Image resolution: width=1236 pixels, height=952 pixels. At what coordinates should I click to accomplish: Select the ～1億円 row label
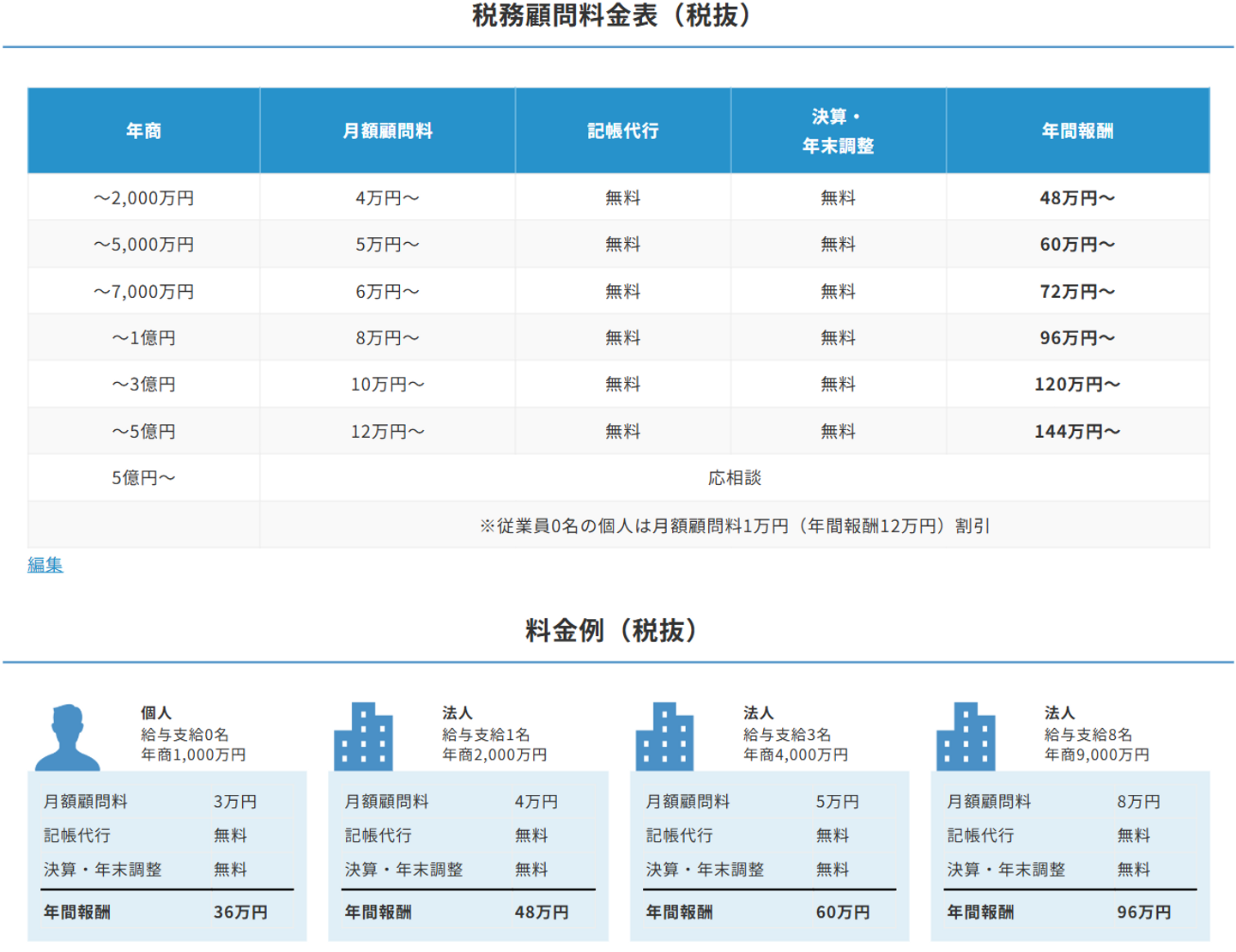tap(144, 338)
